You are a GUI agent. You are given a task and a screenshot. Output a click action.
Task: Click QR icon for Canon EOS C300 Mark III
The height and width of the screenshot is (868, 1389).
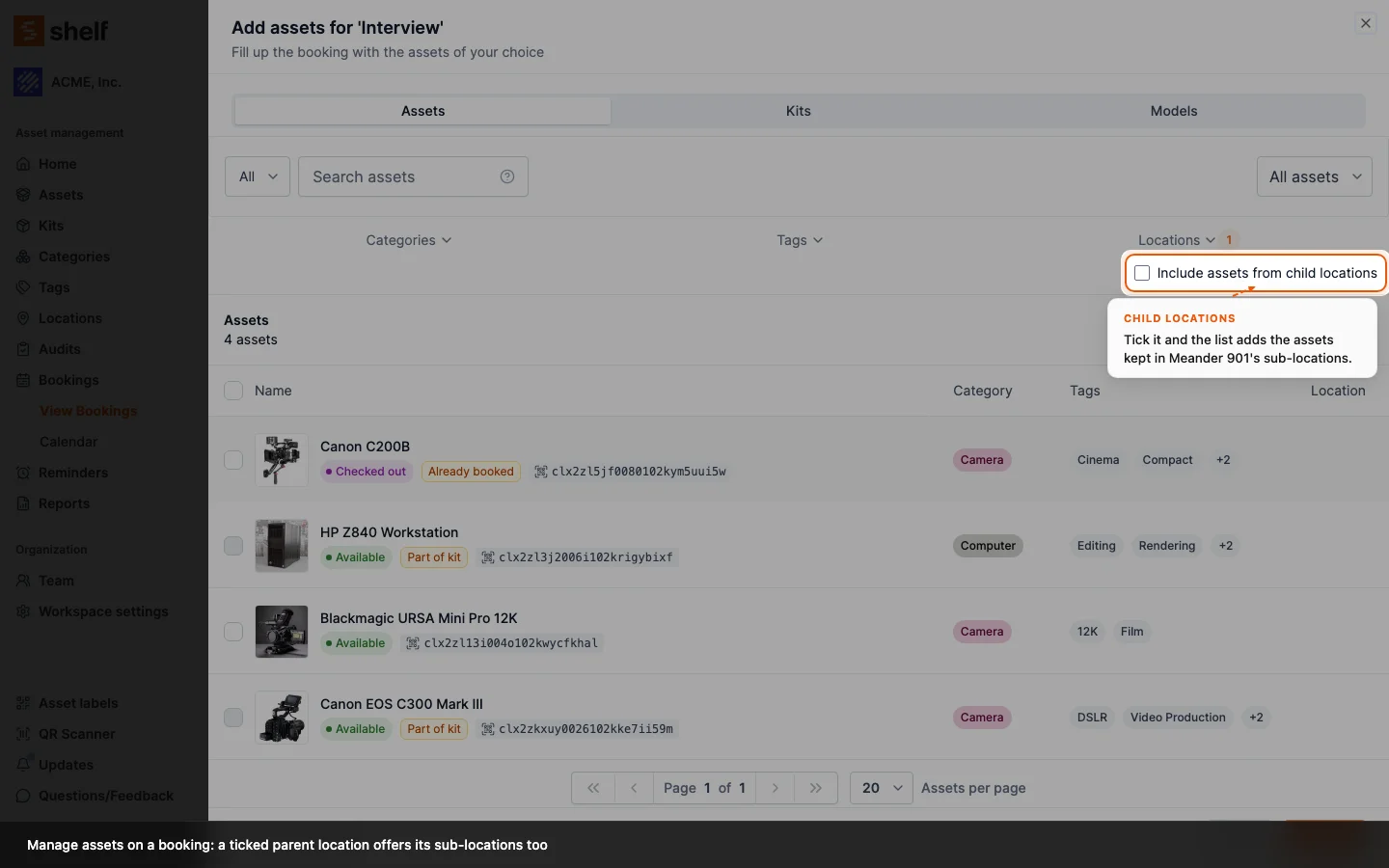[488, 729]
